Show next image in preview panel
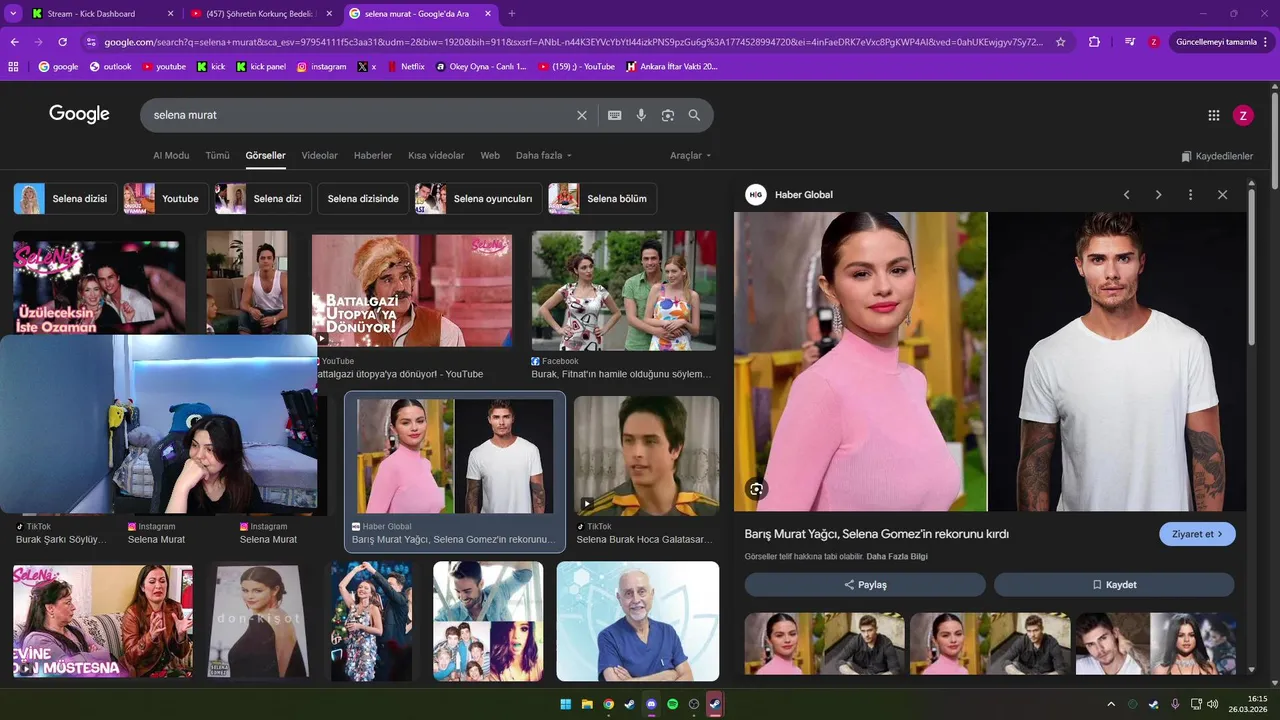 (1159, 195)
